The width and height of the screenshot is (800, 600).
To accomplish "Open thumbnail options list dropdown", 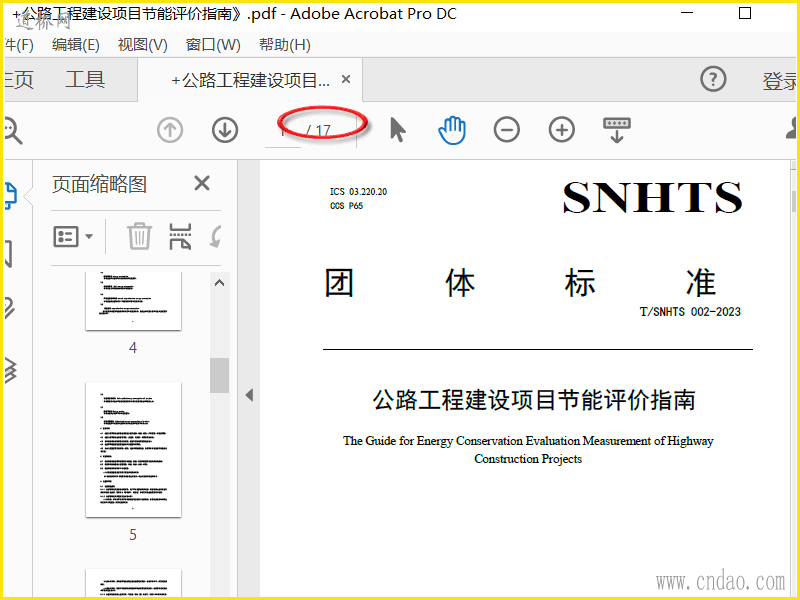I will 73,237.
